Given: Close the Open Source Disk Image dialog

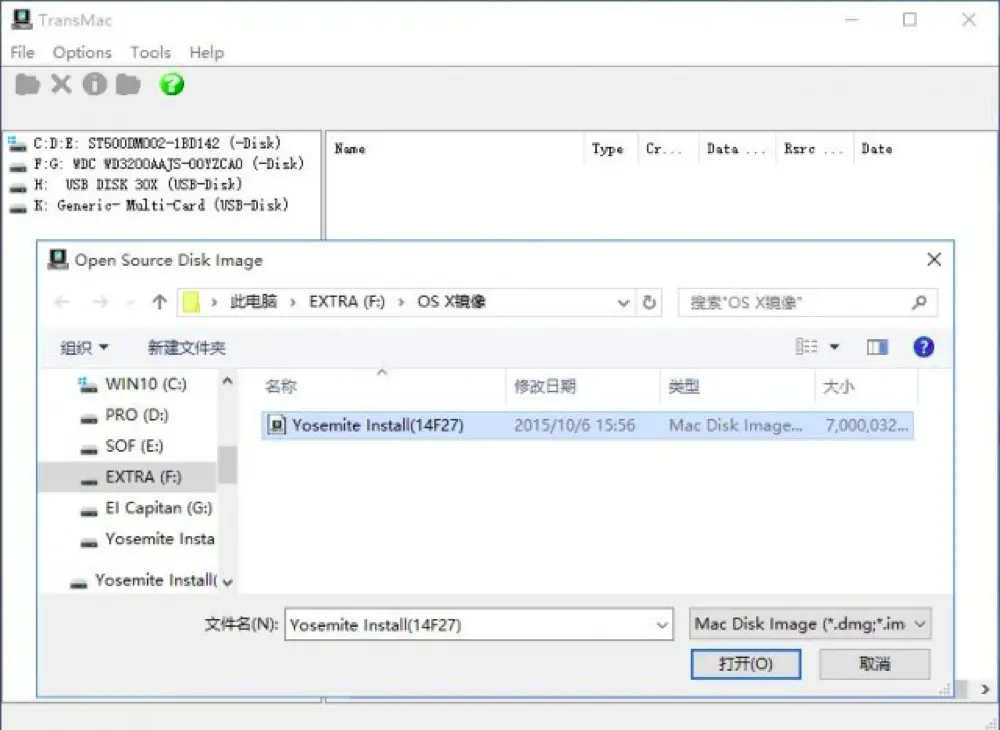Looking at the screenshot, I should point(934,259).
